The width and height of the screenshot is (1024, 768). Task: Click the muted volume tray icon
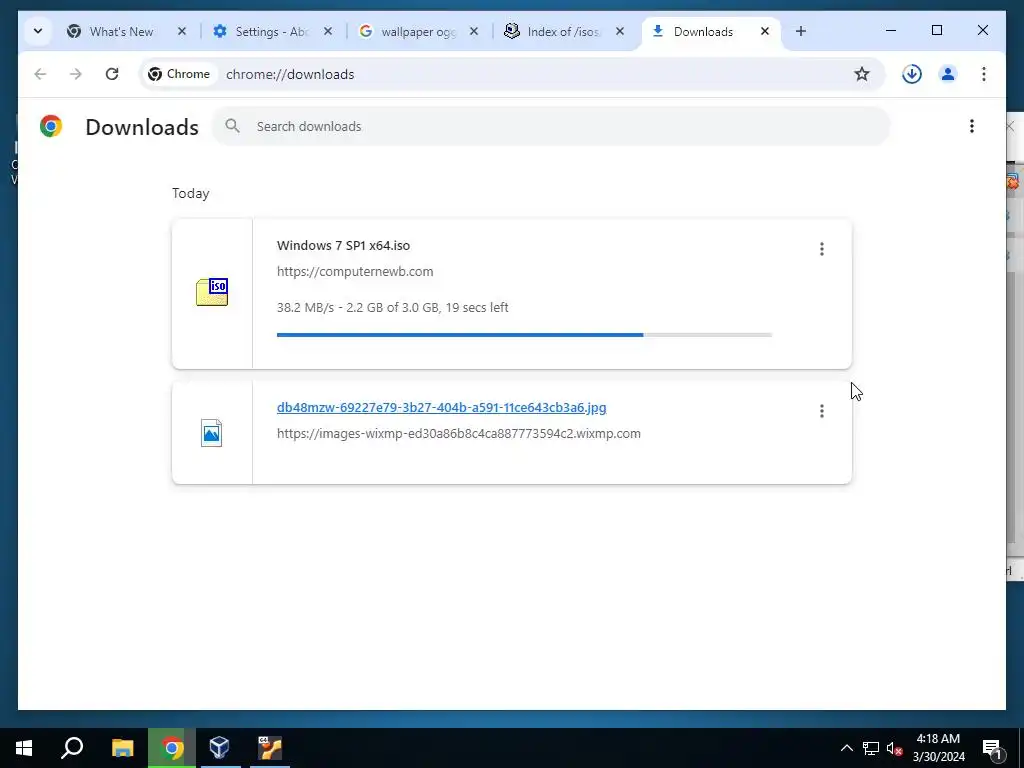click(894, 748)
